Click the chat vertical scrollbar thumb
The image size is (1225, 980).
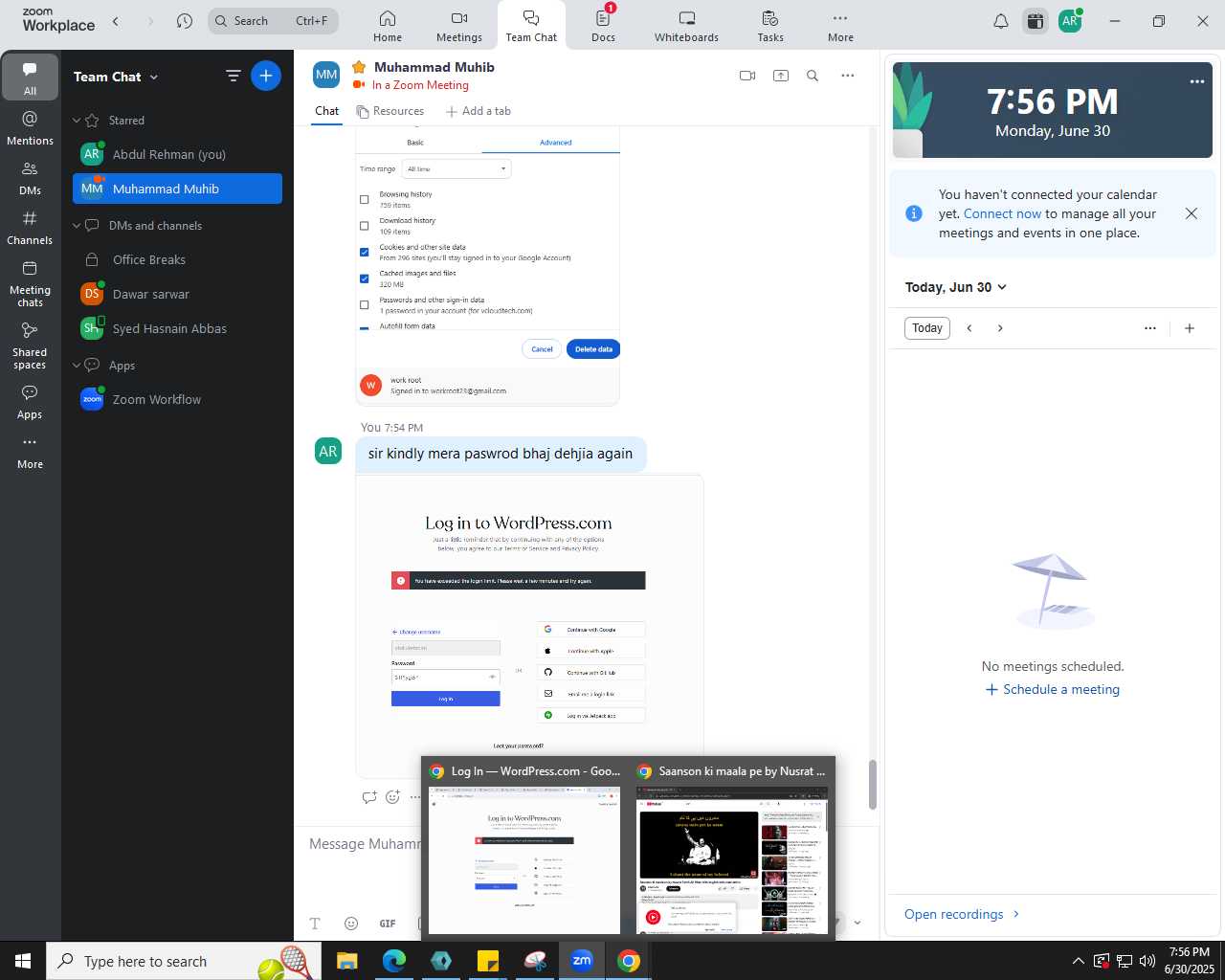[872, 785]
